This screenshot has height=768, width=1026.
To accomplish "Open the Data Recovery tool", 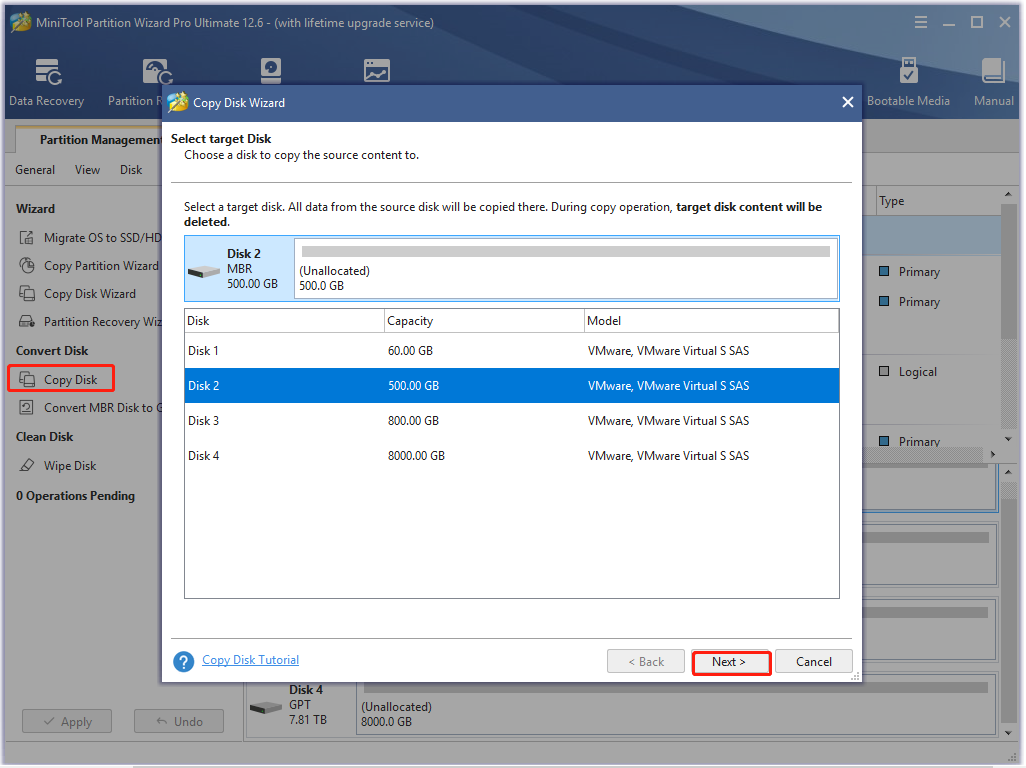I will click(x=46, y=80).
